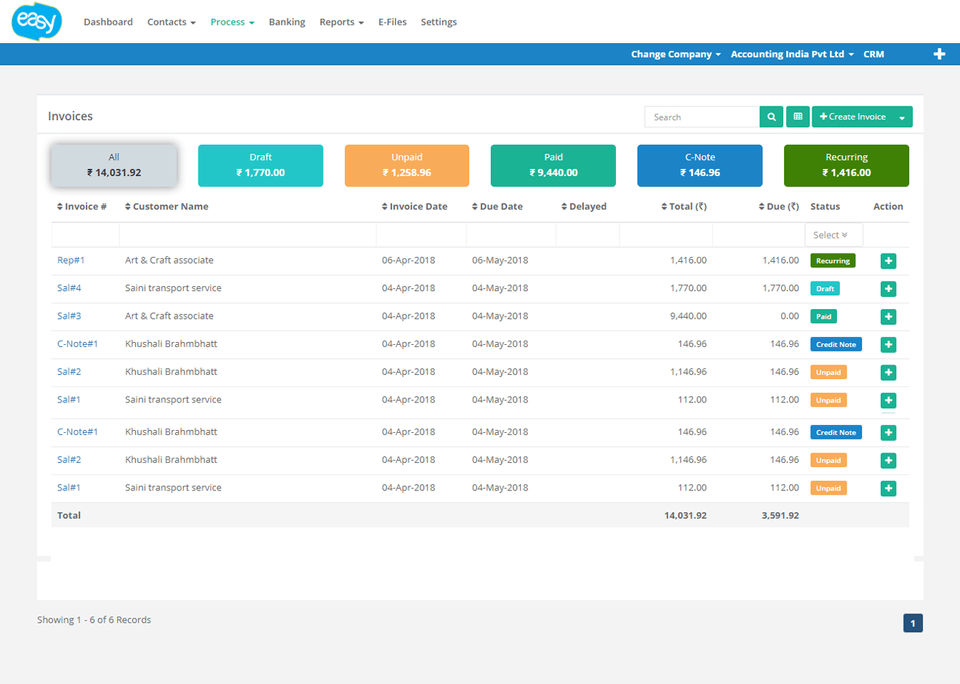The image size is (960, 684).
Task: Click the Easy logo in top left
Action: point(37,21)
